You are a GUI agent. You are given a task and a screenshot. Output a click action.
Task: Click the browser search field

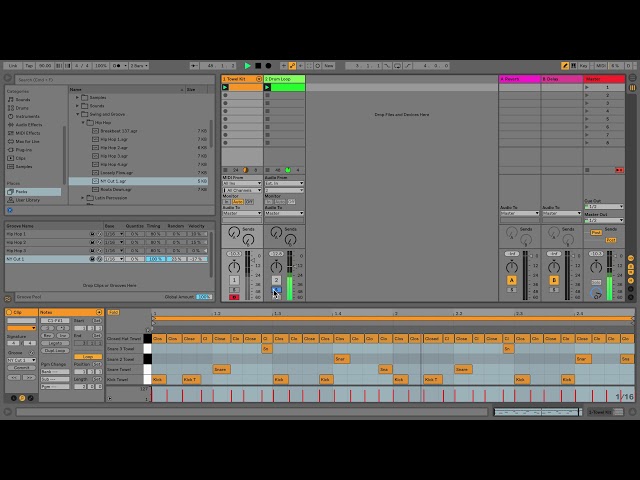[x=114, y=80]
